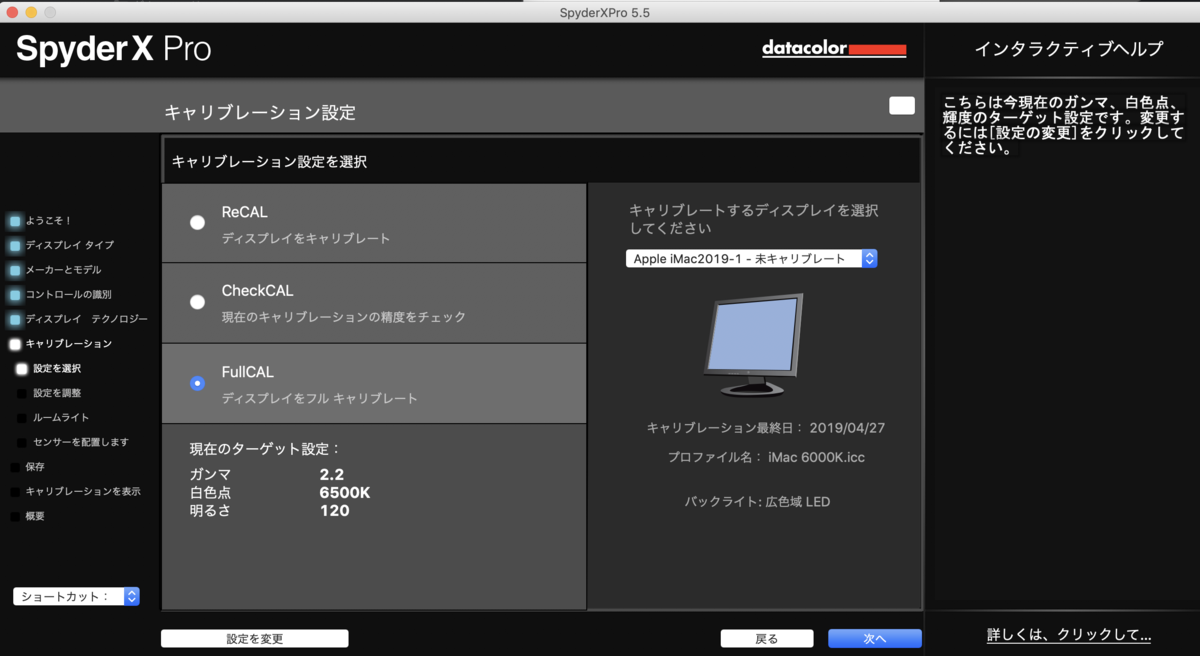Select 設定を調整 in the sidebar
Viewport: 1200px width, 656px height.
tap(21, 393)
